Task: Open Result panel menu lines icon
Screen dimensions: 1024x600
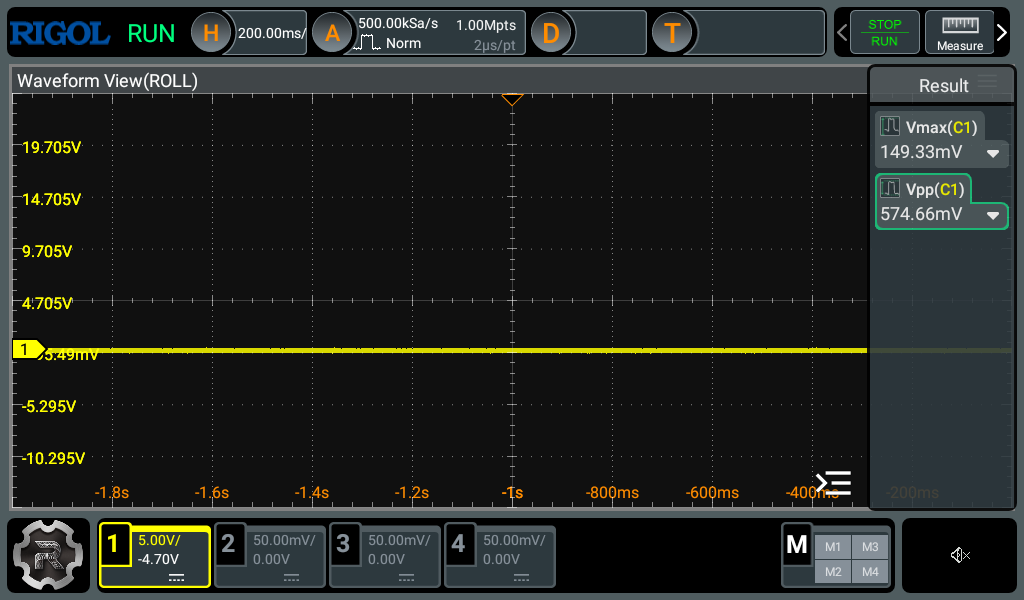Action: point(987,82)
